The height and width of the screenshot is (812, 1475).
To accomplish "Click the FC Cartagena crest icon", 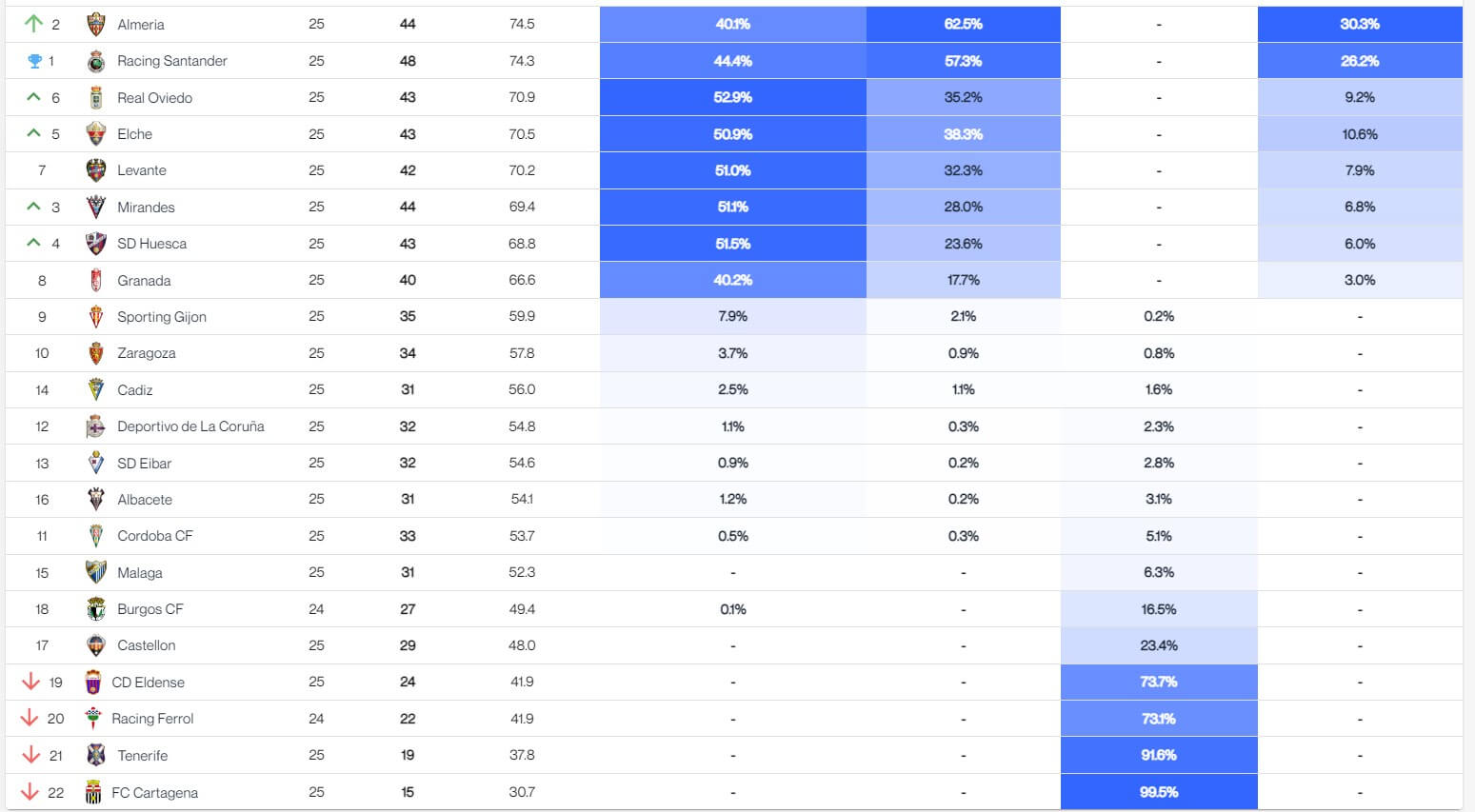I will point(93,793).
